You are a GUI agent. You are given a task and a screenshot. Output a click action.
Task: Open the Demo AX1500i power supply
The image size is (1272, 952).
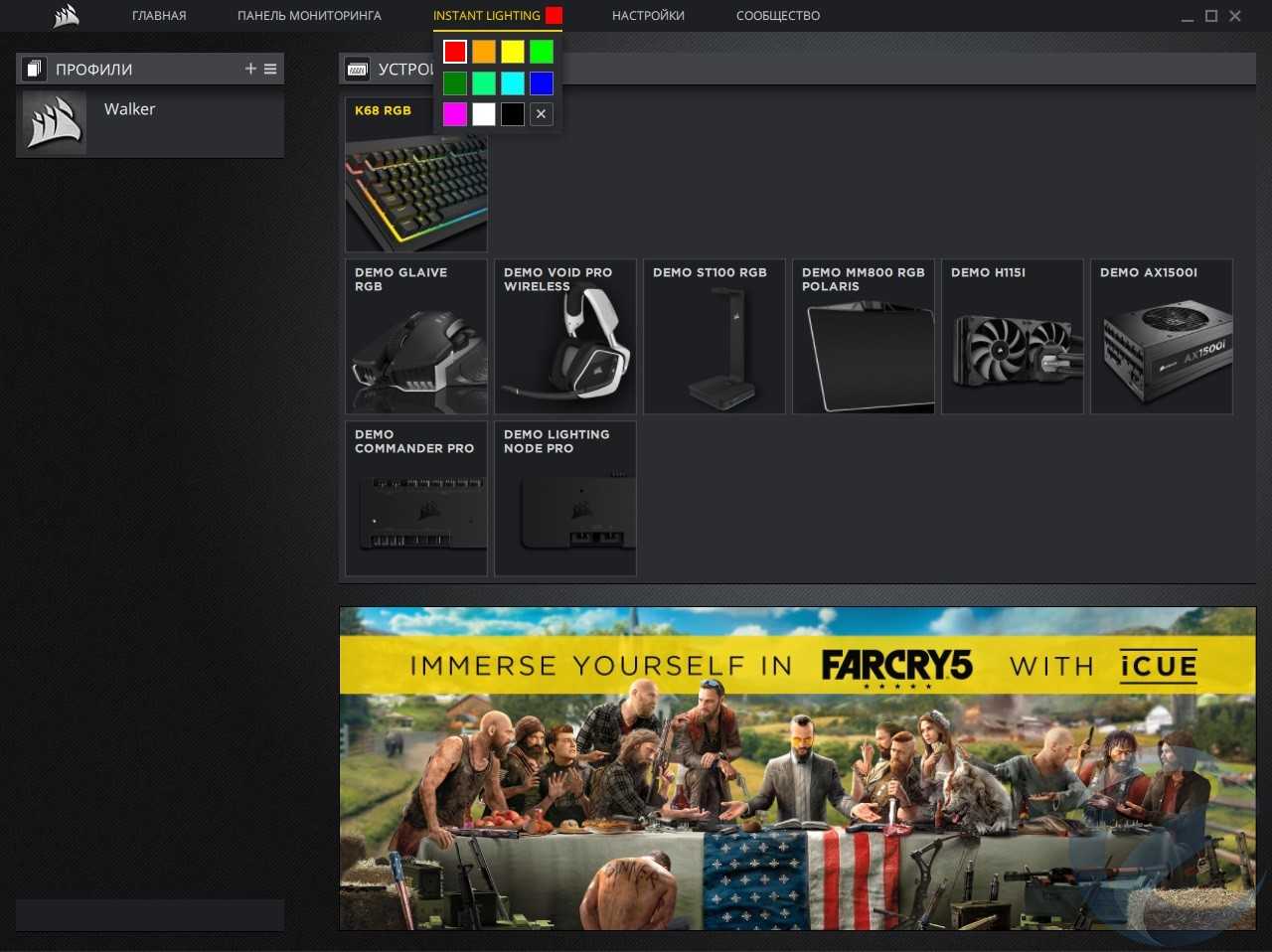[1161, 337]
